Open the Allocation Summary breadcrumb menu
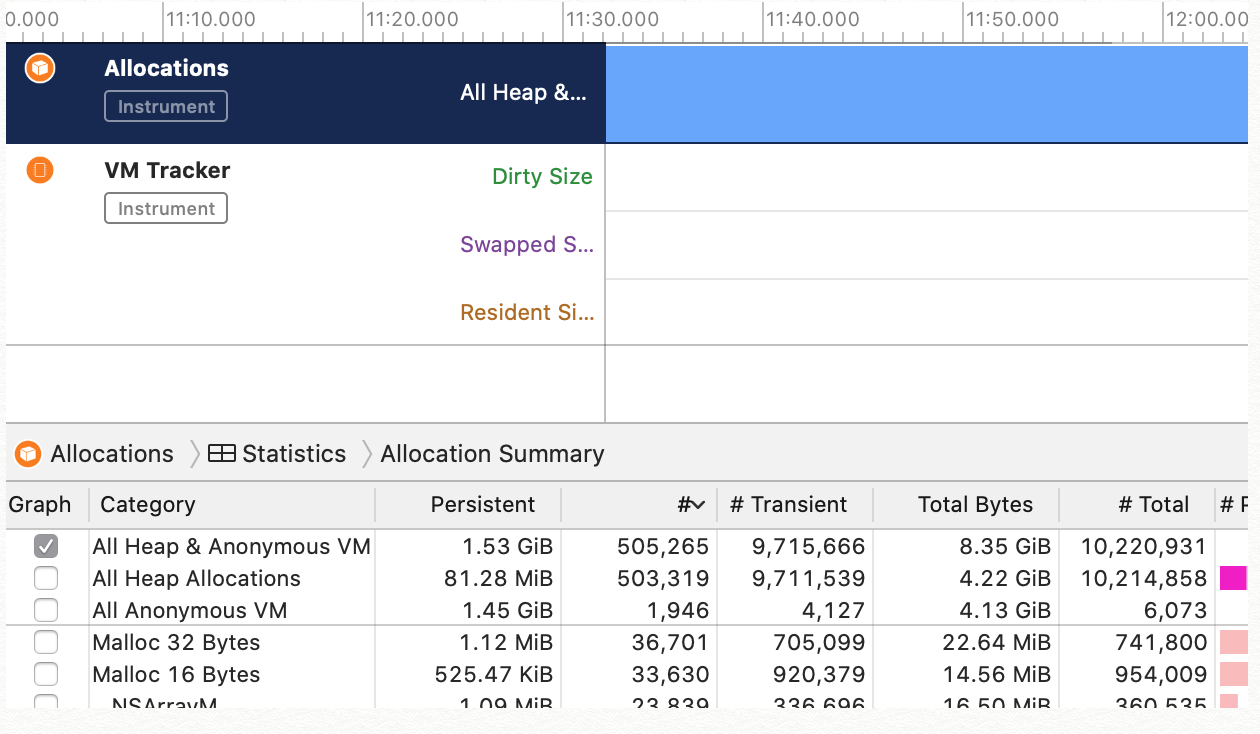The height and width of the screenshot is (734, 1260). coord(492,454)
